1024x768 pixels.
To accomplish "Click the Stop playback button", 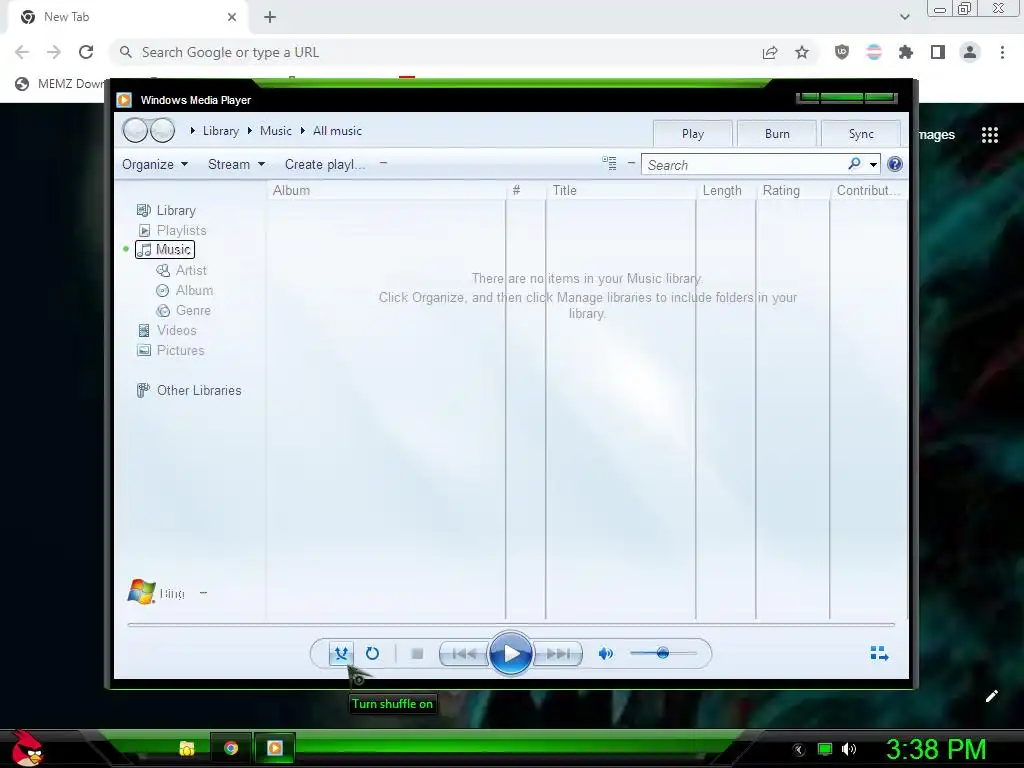I will pyautogui.click(x=417, y=653).
